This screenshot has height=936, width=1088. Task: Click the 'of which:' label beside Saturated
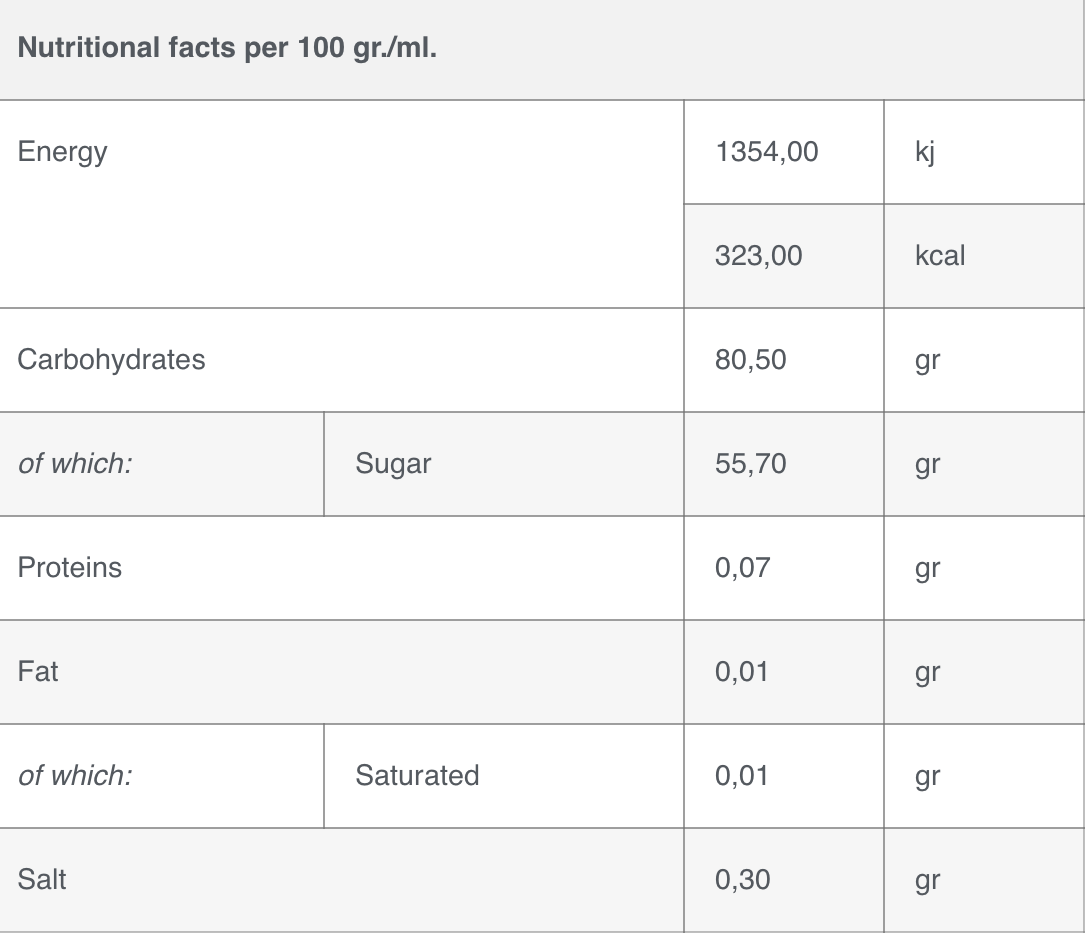point(75,776)
